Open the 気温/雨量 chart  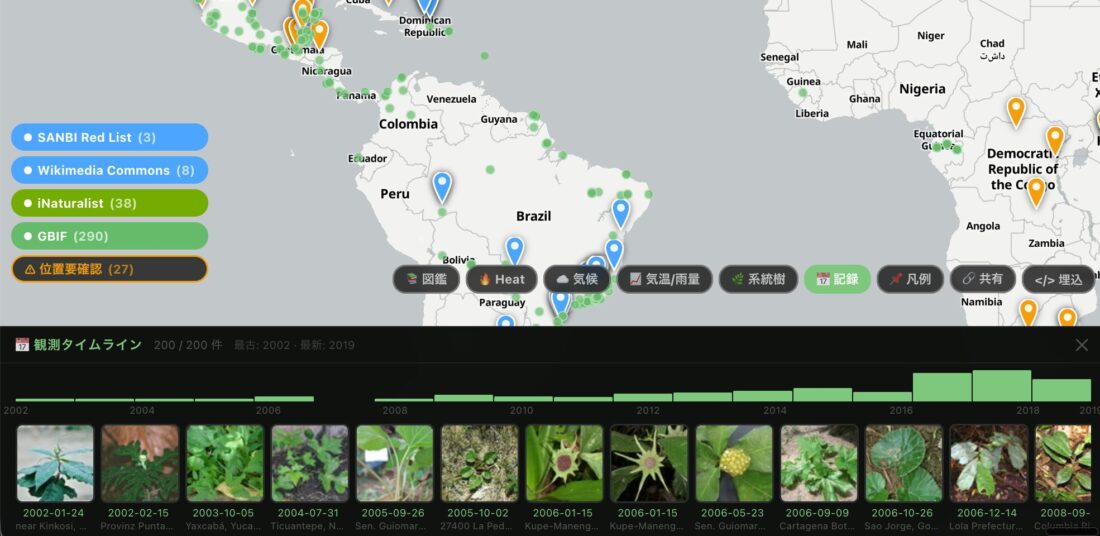pos(664,279)
